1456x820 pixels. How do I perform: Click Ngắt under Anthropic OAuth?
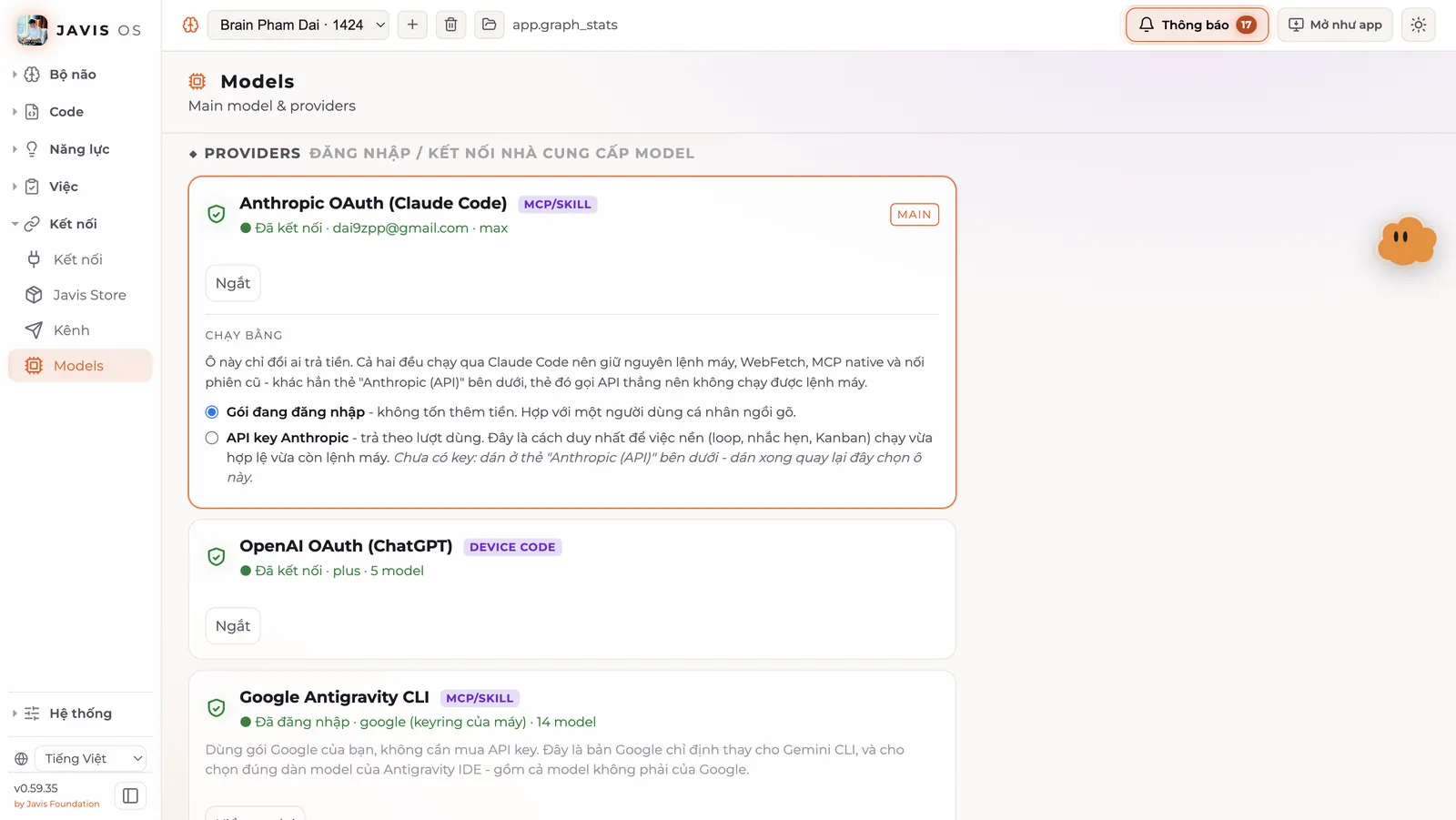pyautogui.click(x=233, y=283)
